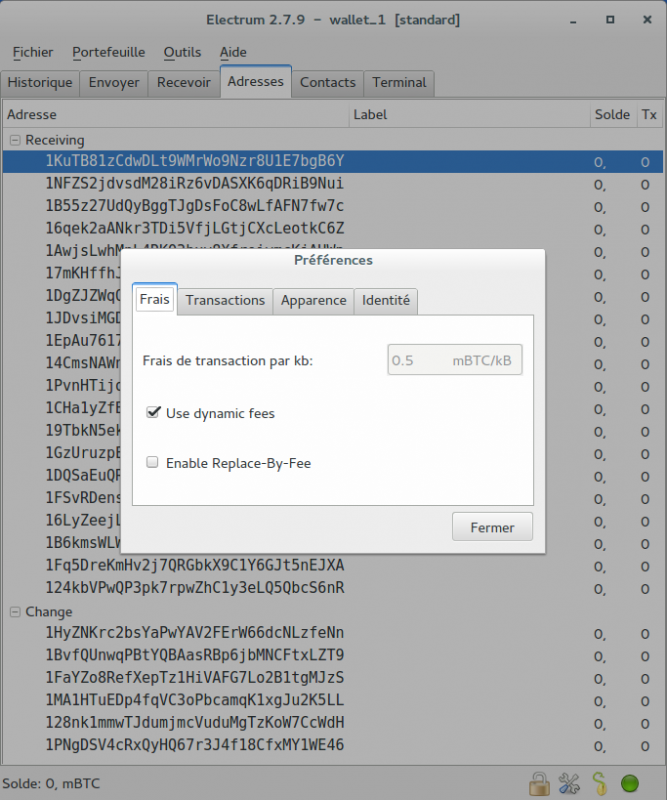Select address 1KuTB81zCdwDLt9WMrWo9Nzr8U1E7bgB6Y
Image resolution: width=667 pixels, height=800 pixels.
pos(333,161)
